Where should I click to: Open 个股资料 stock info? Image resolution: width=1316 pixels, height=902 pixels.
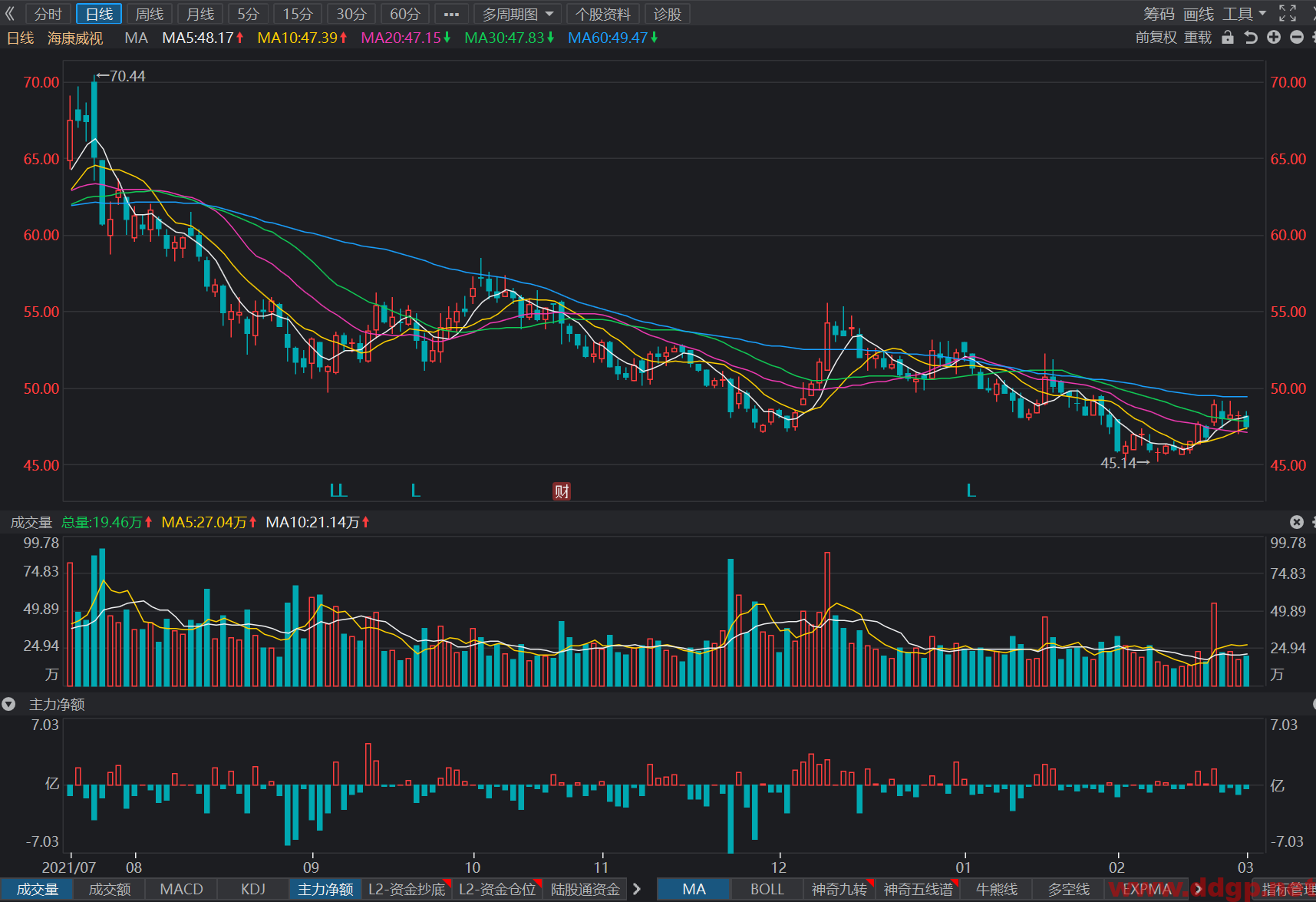tap(603, 14)
